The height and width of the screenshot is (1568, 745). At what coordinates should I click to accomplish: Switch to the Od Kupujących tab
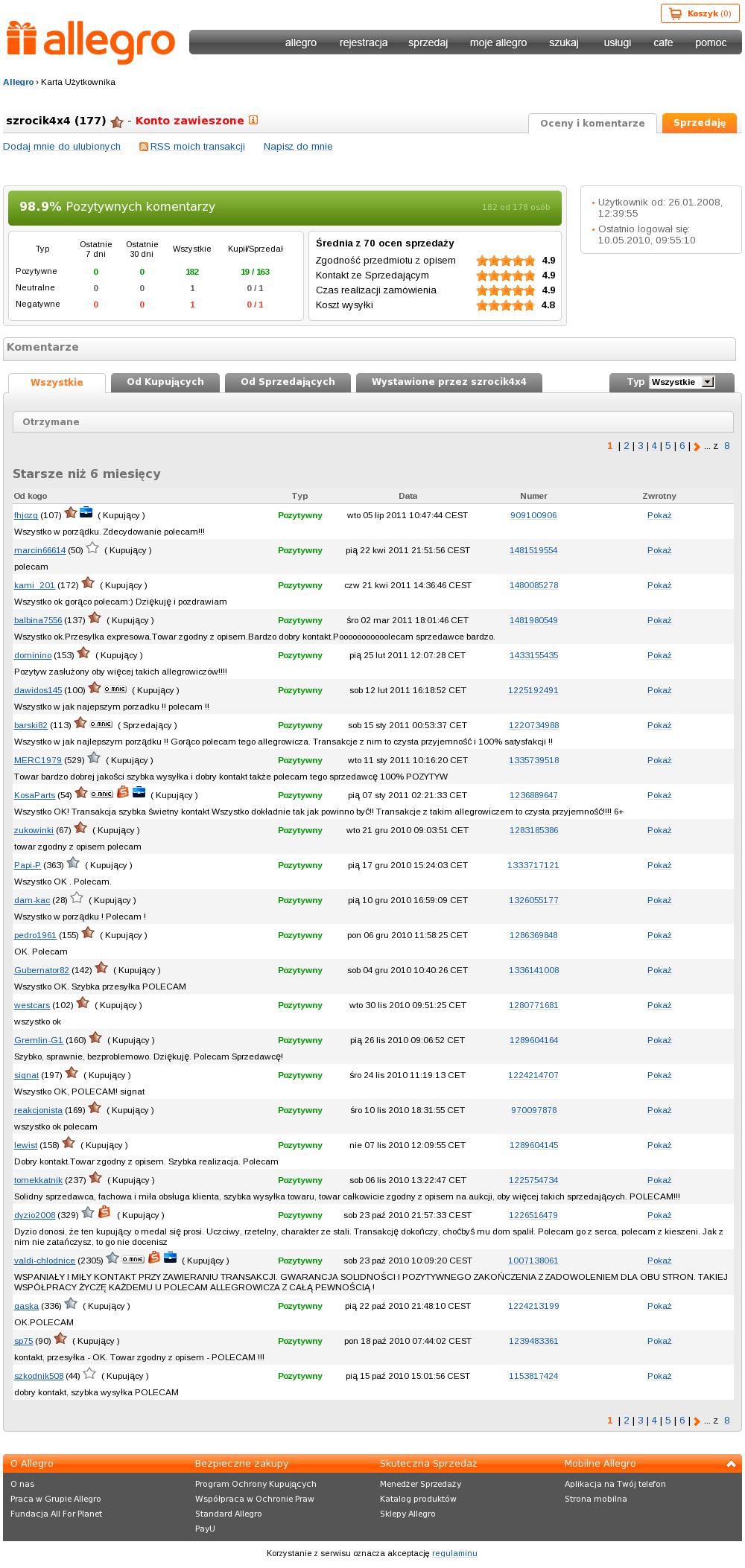(x=165, y=382)
